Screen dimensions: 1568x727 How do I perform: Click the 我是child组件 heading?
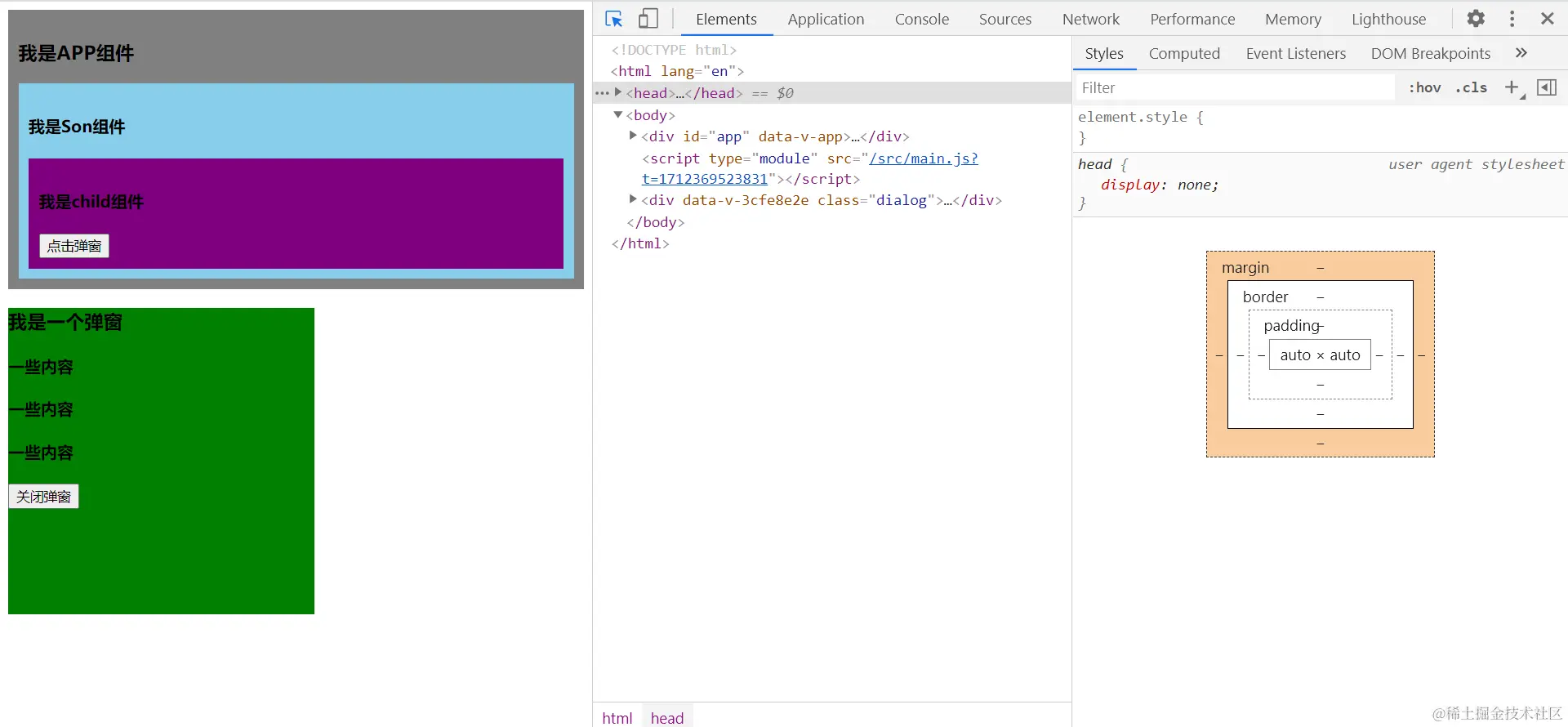tap(91, 202)
